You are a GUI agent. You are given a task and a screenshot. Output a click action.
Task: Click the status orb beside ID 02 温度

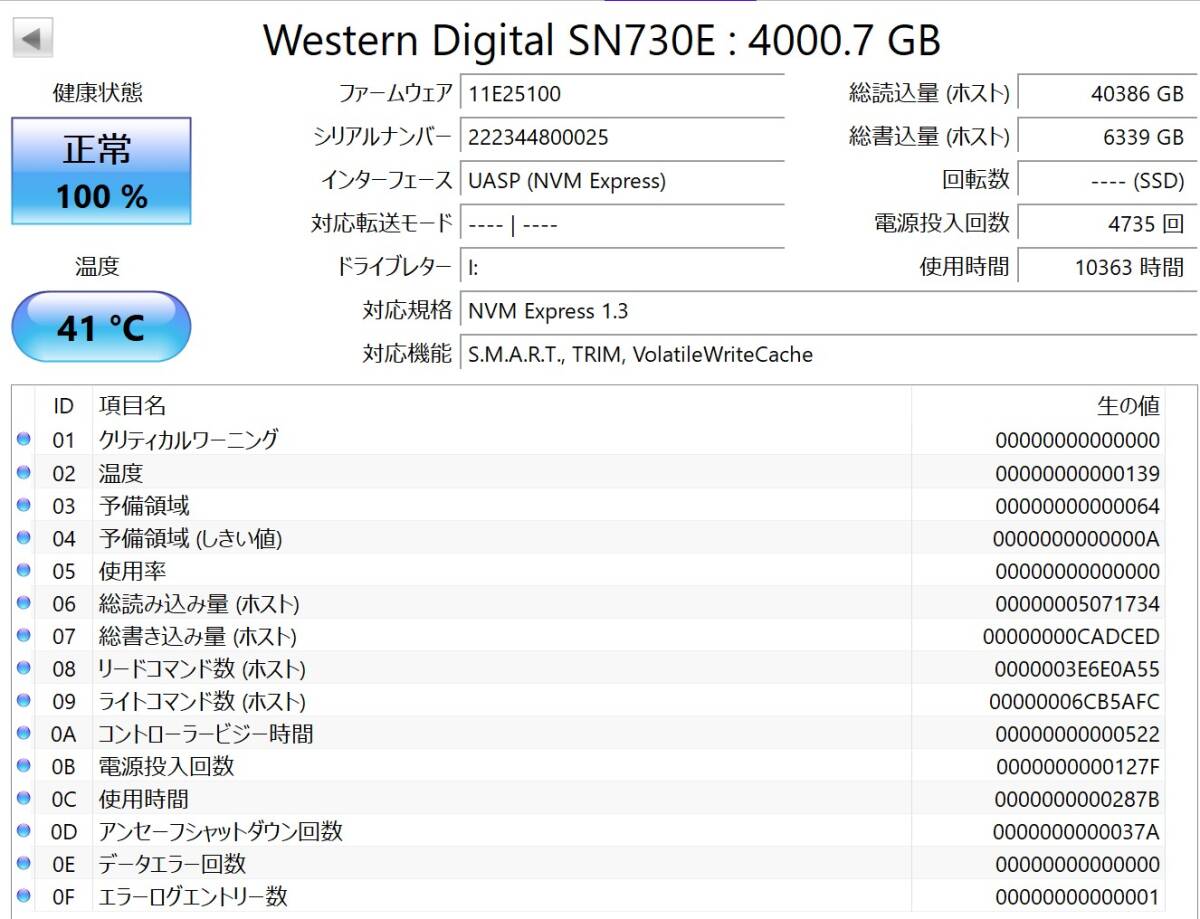[x=24, y=473]
